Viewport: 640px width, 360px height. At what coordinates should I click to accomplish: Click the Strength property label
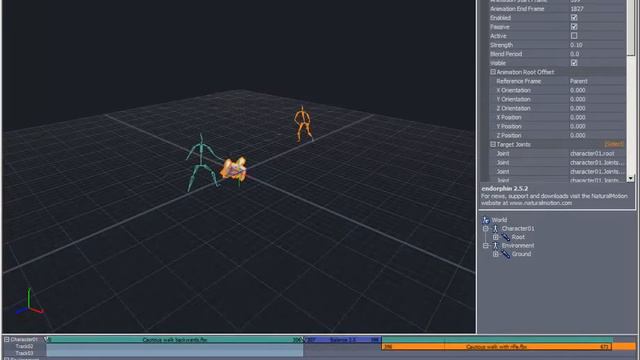pos(501,45)
